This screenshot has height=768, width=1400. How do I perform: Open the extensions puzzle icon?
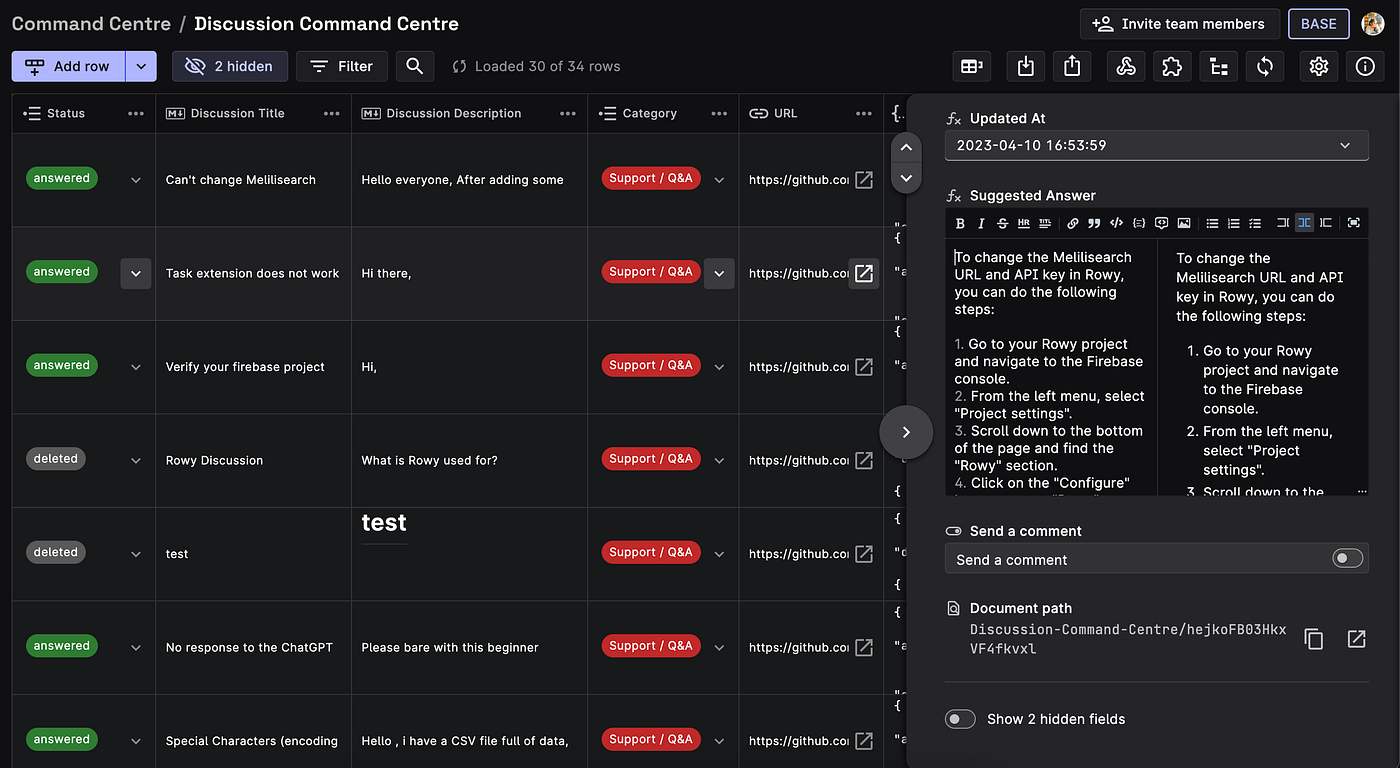tap(1172, 66)
